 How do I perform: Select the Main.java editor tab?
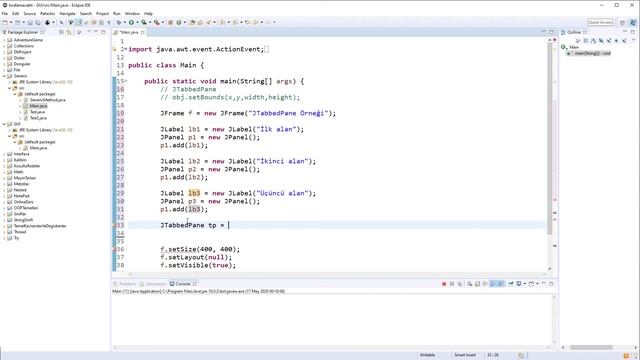click(x=129, y=32)
